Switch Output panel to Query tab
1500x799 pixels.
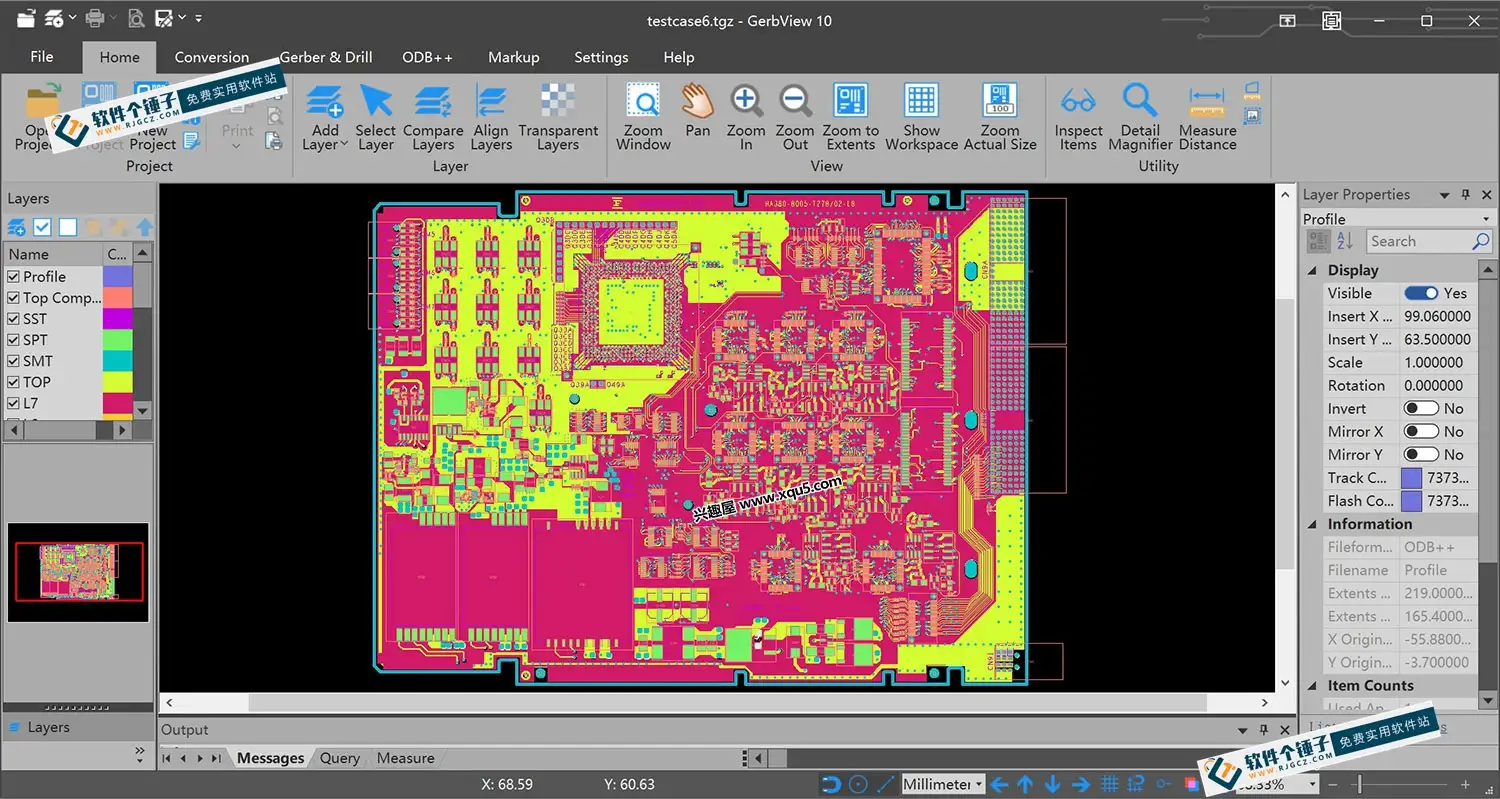point(340,758)
